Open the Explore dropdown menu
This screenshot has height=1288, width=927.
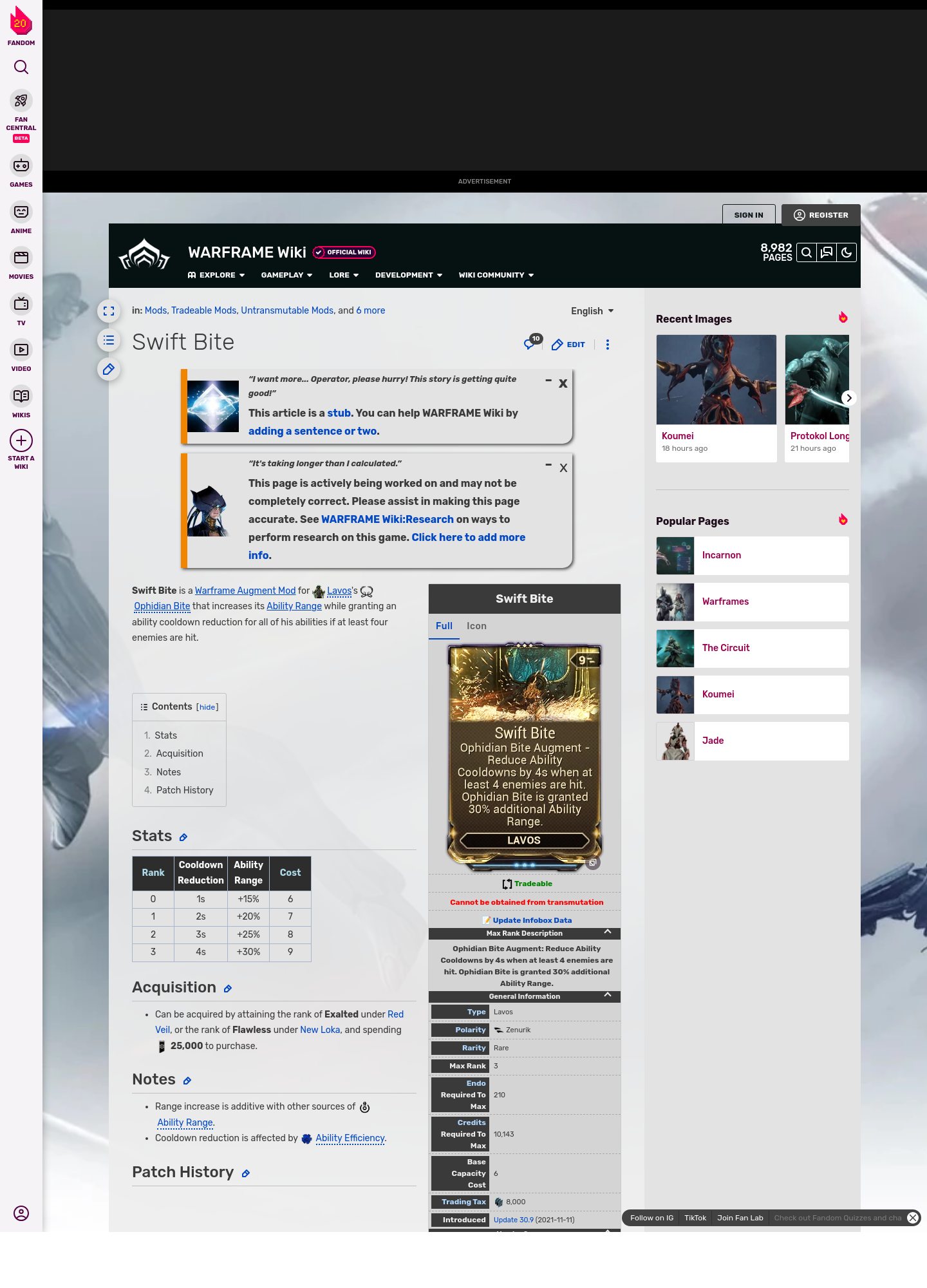pos(216,275)
